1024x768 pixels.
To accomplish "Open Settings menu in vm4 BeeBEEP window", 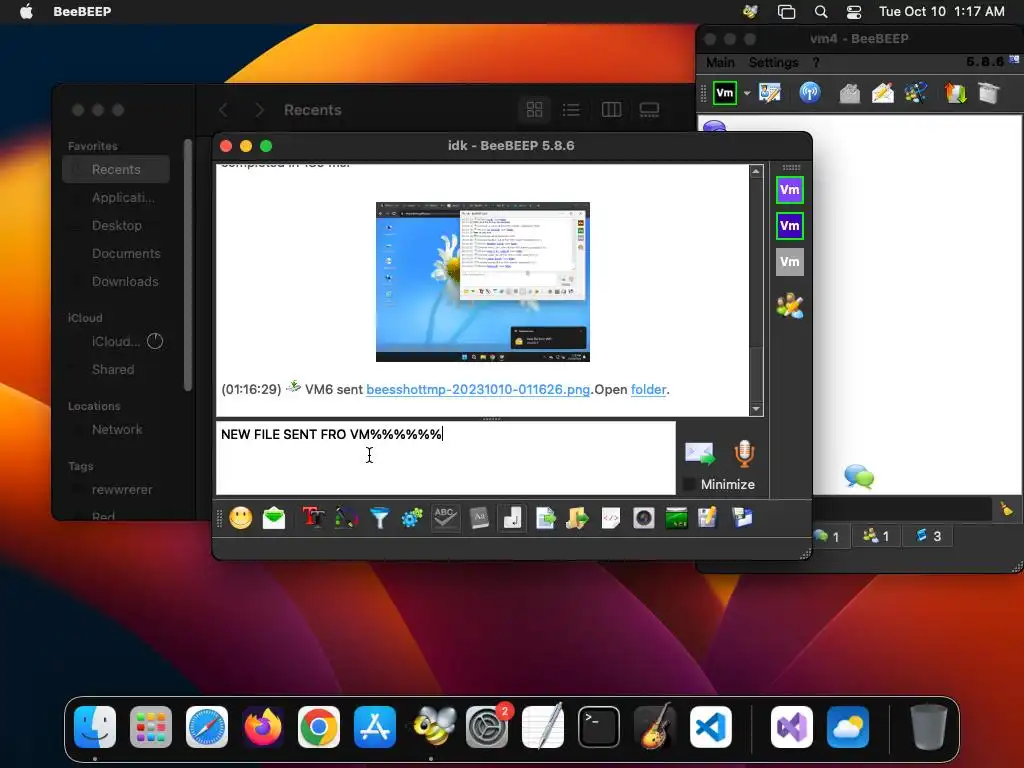I will (773, 63).
